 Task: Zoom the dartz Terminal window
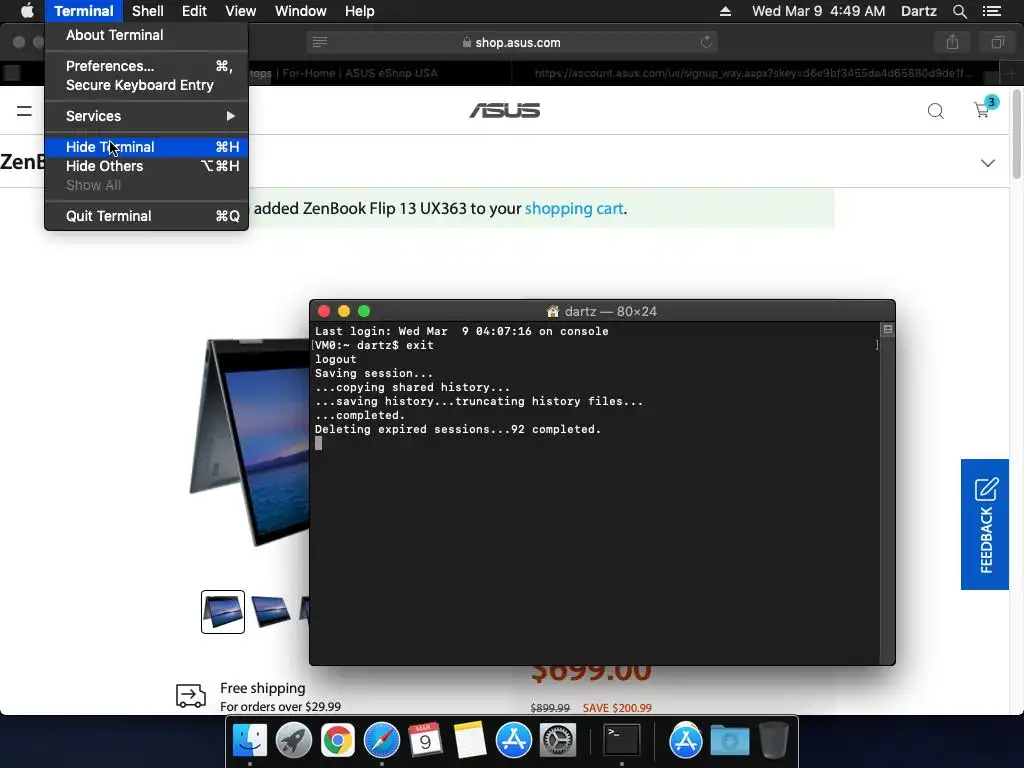[364, 312]
